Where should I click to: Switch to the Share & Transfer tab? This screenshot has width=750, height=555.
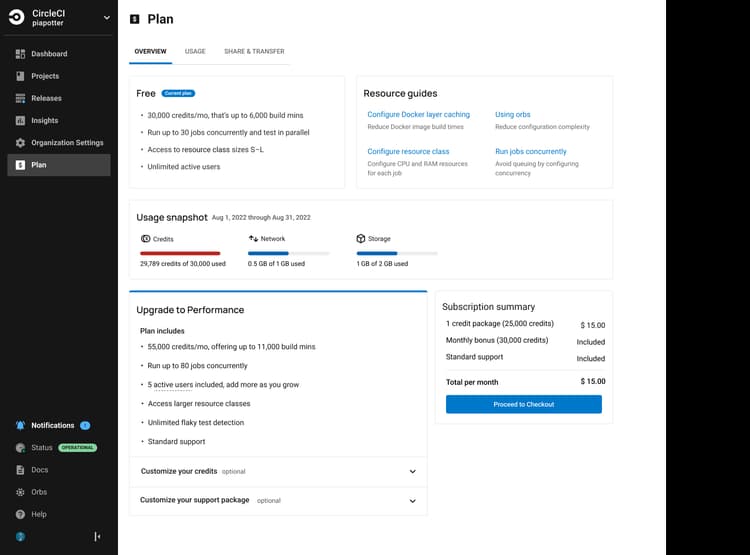click(x=254, y=52)
